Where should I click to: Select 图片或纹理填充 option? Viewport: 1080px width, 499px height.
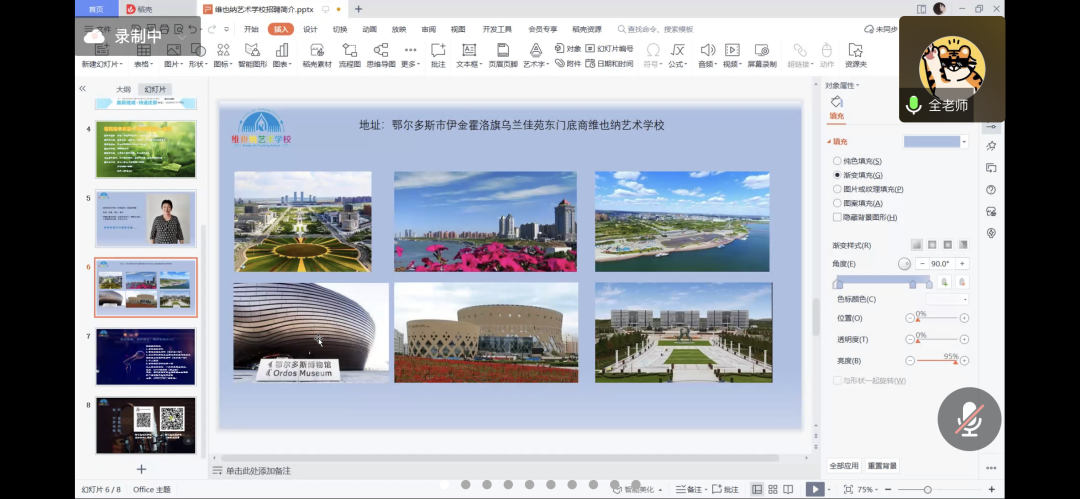[x=868, y=189]
